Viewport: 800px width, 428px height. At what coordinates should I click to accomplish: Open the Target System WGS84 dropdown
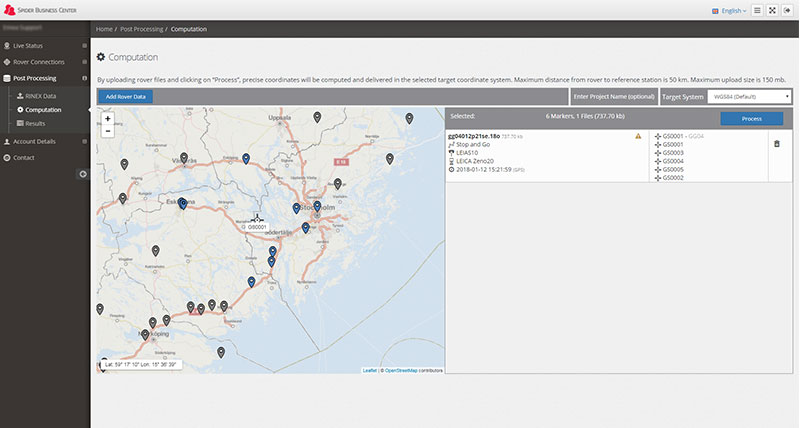749,96
